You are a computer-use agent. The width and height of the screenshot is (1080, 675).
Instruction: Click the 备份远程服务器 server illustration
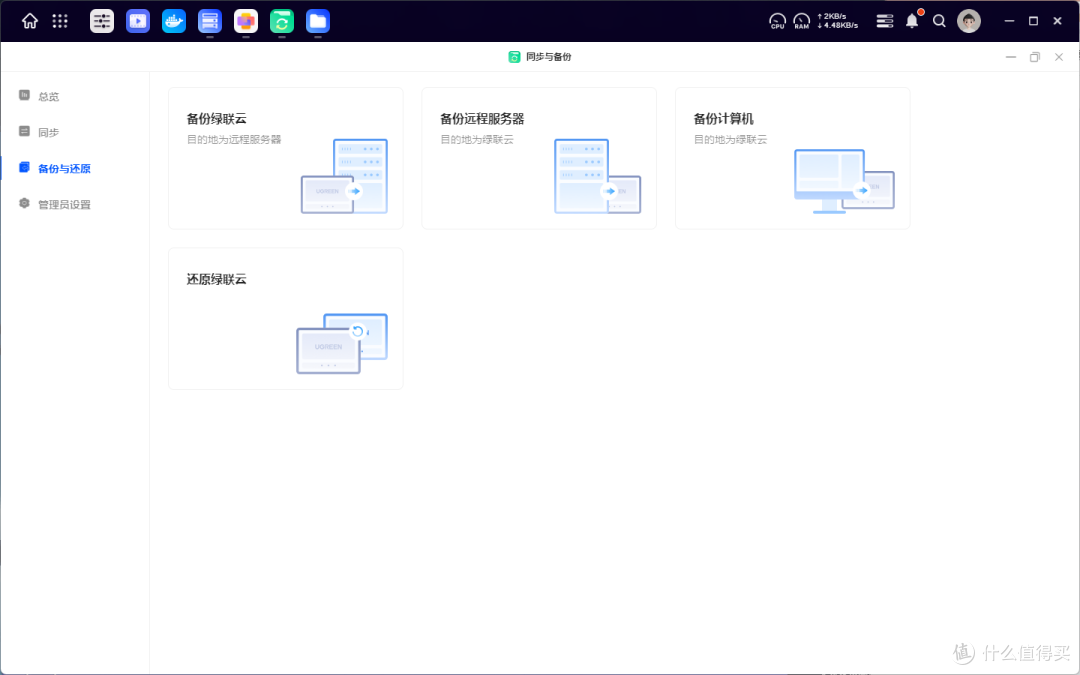click(x=597, y=176)
